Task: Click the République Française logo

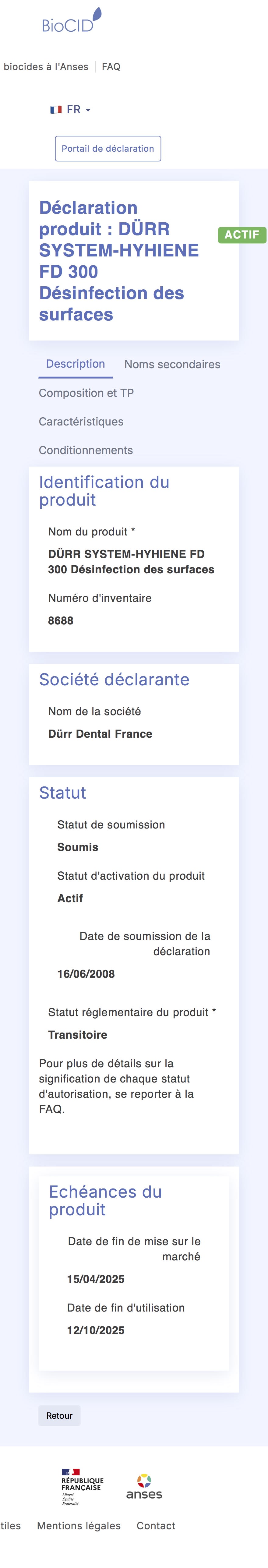Action: (82, 1486)
